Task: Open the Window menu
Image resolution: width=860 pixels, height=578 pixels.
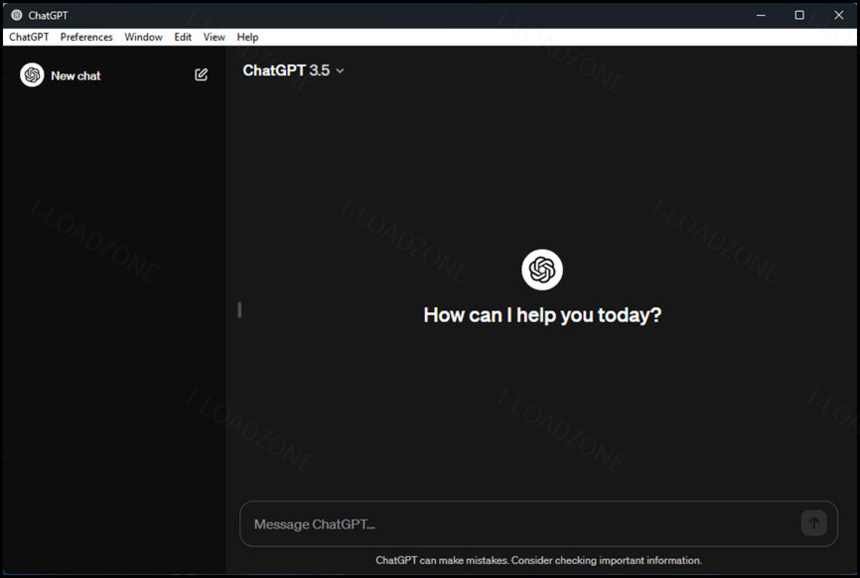Action: [143, 37]
